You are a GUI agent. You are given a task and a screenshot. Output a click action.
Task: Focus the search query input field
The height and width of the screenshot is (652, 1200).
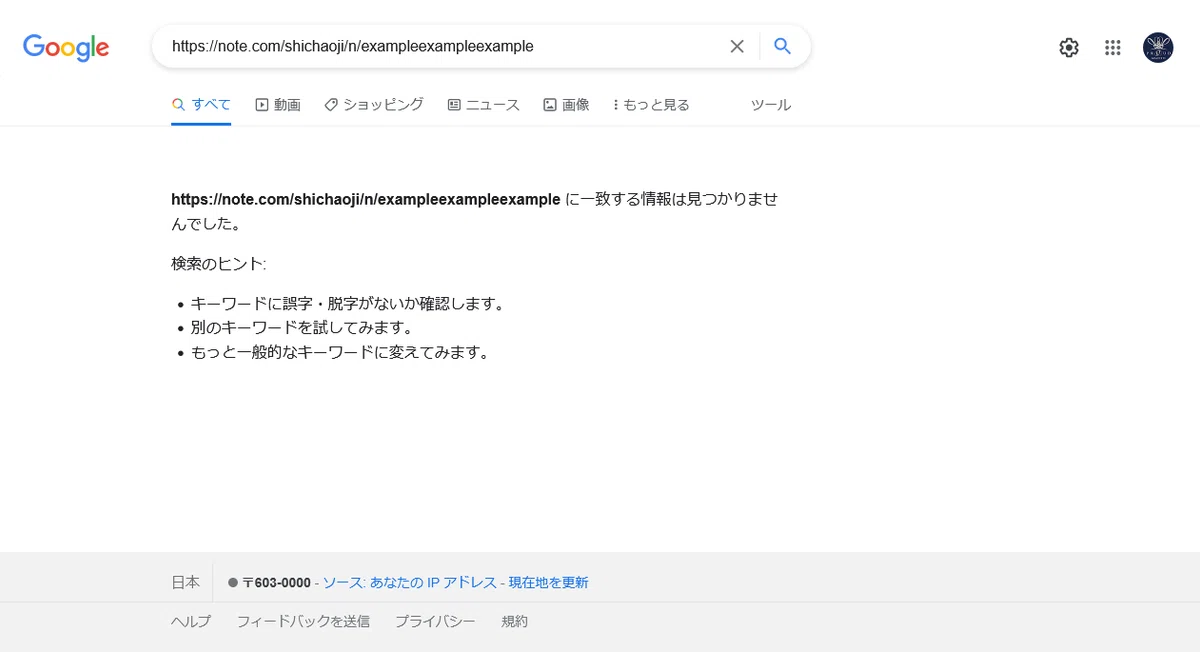pyautogui.click(x=445, y=46)
